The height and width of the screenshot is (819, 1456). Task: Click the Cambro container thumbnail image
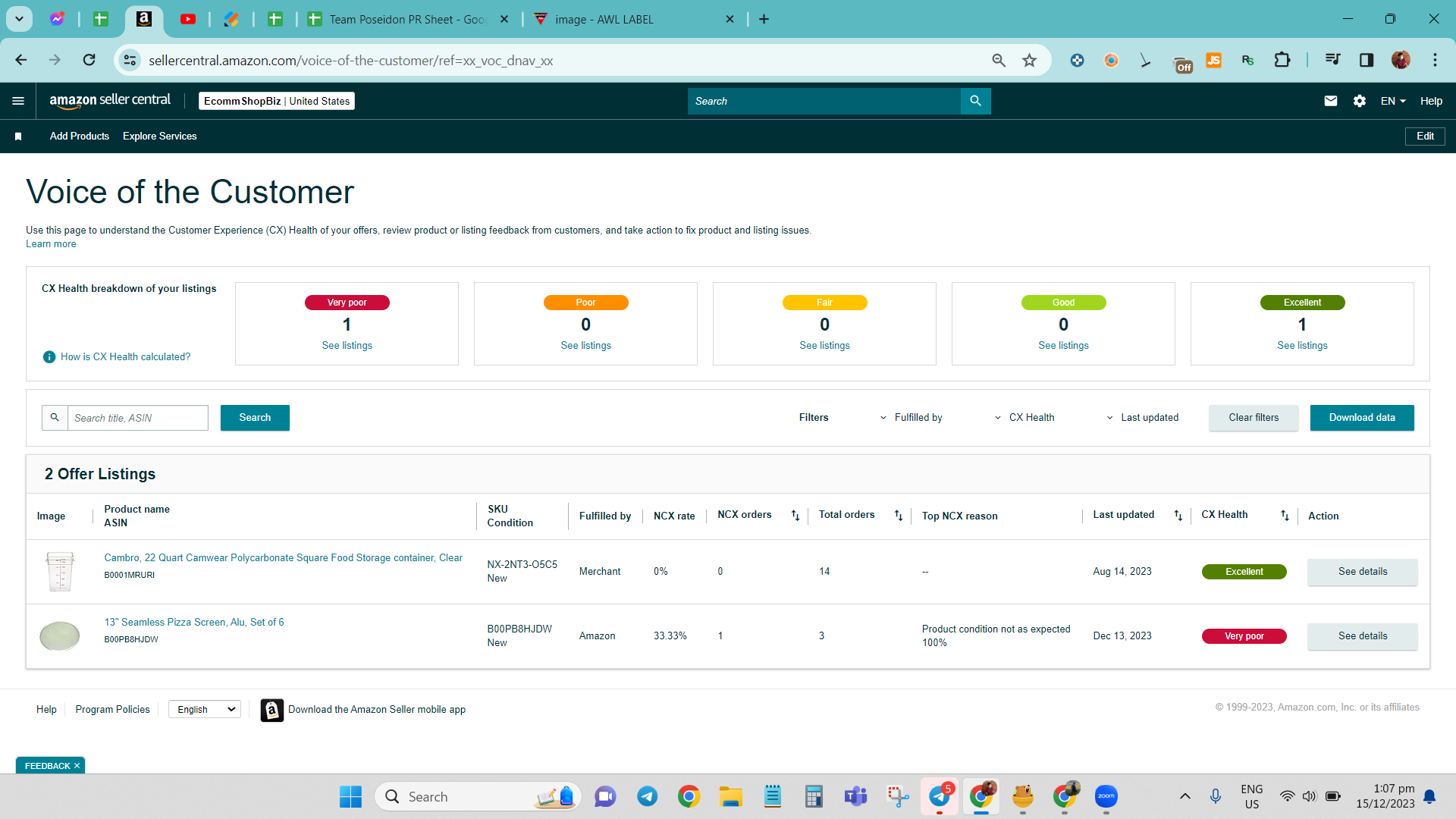pos(60,572)
